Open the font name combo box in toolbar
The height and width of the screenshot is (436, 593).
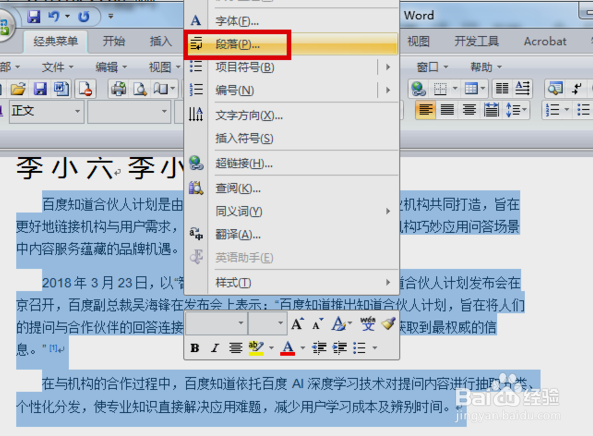coord(129,111)
